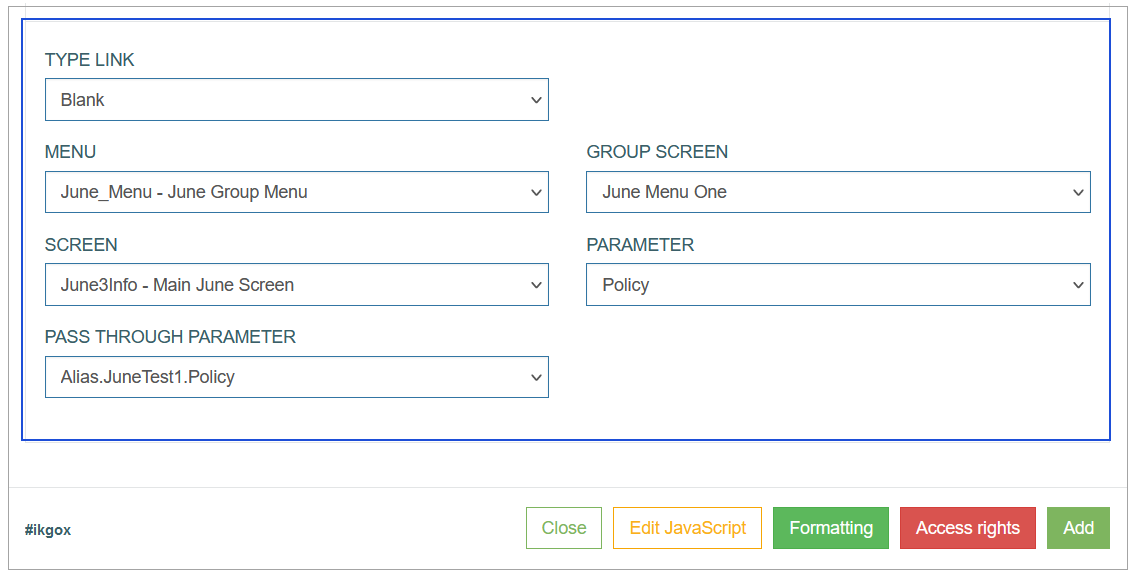Open the Edit JavaScript editor

688,528
